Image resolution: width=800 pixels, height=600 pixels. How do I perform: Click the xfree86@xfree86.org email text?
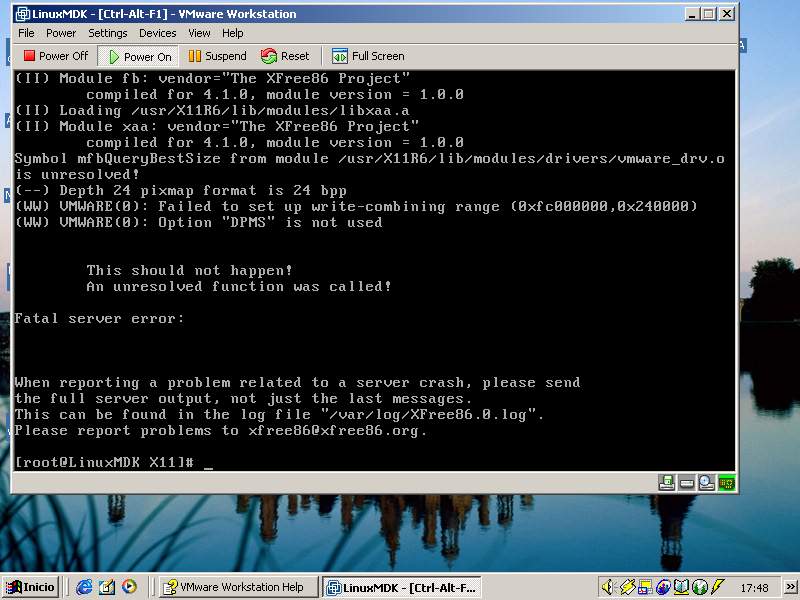coord(333,431)
